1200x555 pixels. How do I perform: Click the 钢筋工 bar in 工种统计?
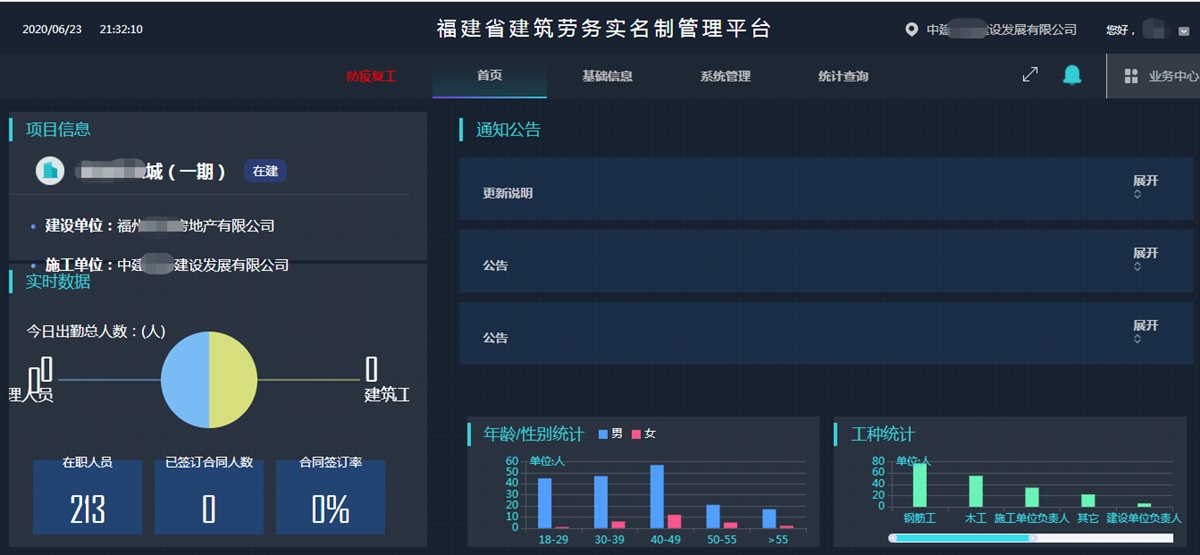tap(919, 485)
